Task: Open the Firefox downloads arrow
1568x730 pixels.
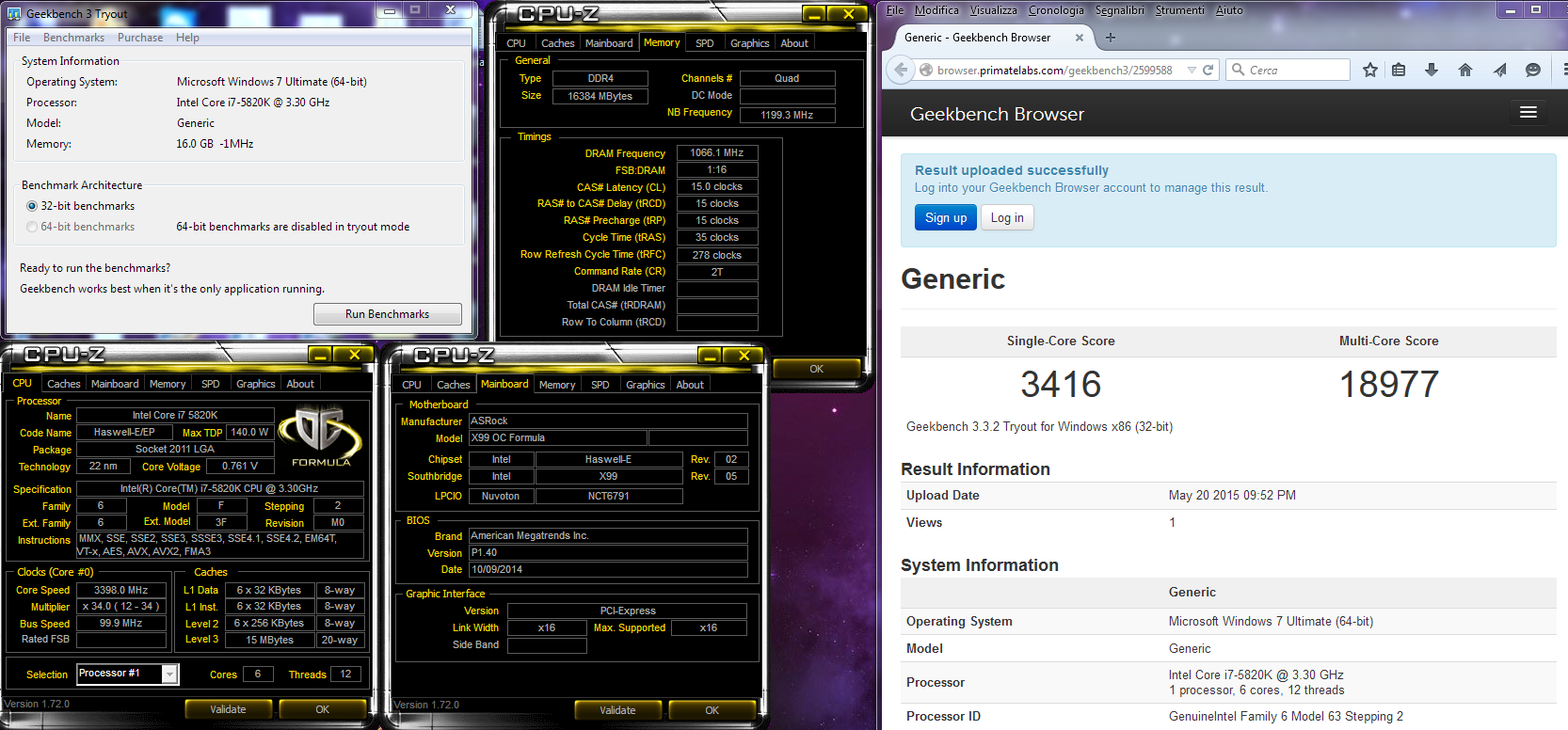Action: pyautogui.click(x=1432, y=70)
